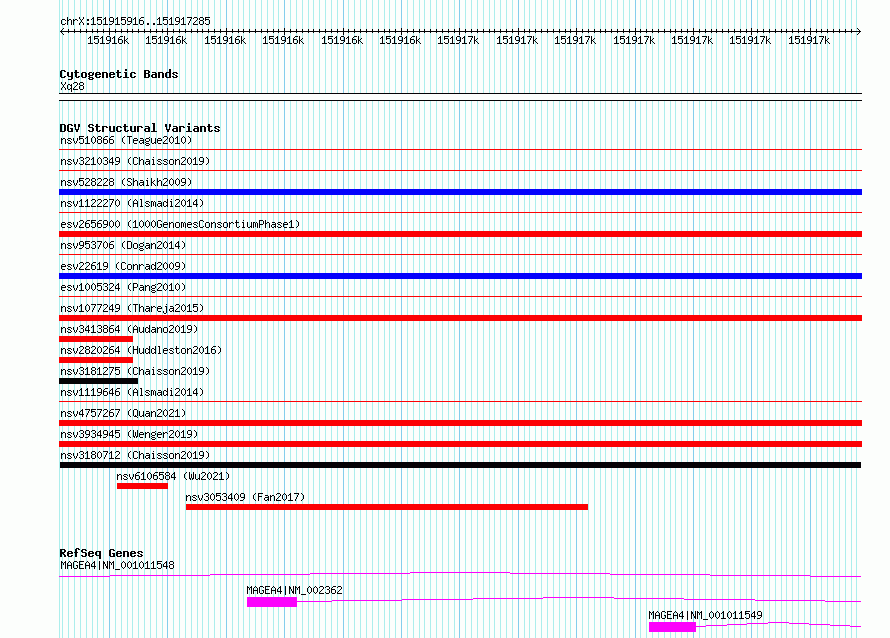Select nsv1077249 (Thareja2015) label

(132, 308)
